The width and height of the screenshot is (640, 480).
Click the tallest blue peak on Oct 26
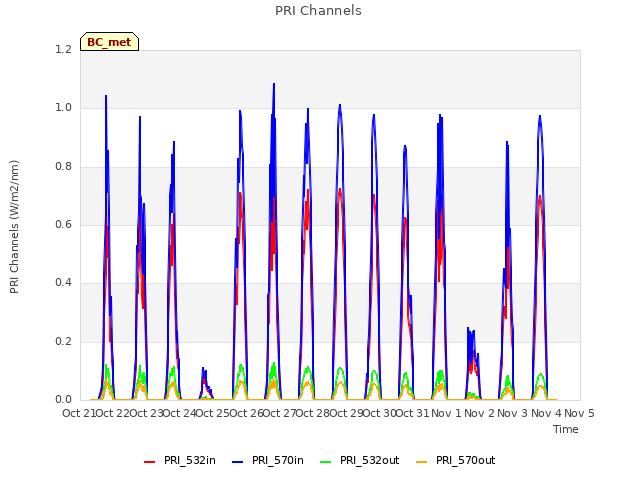tap(274, 84)
